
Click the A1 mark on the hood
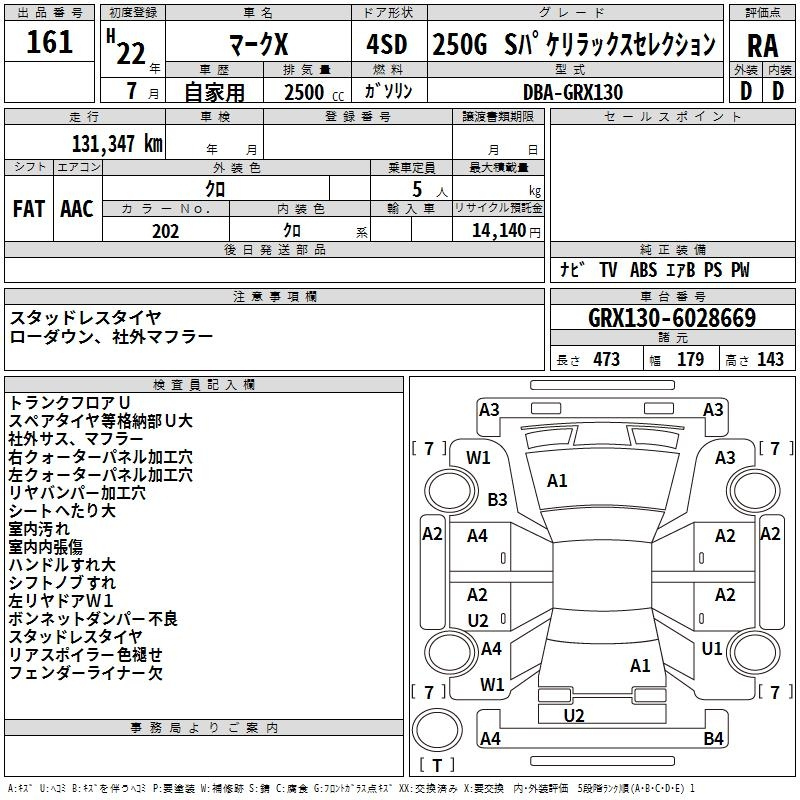[557, 481]
